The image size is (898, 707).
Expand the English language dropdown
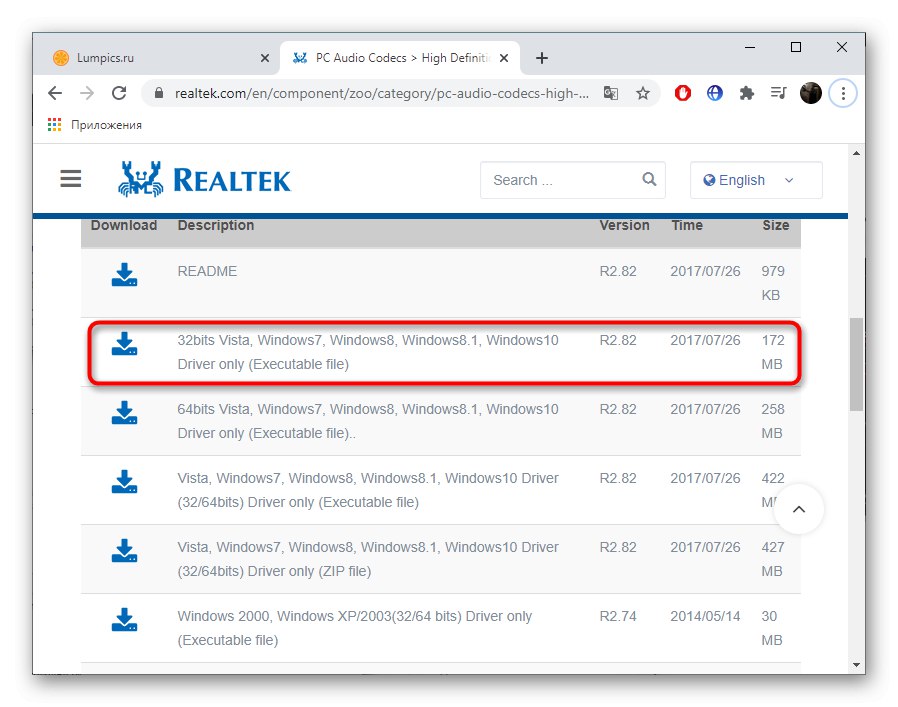756,180
